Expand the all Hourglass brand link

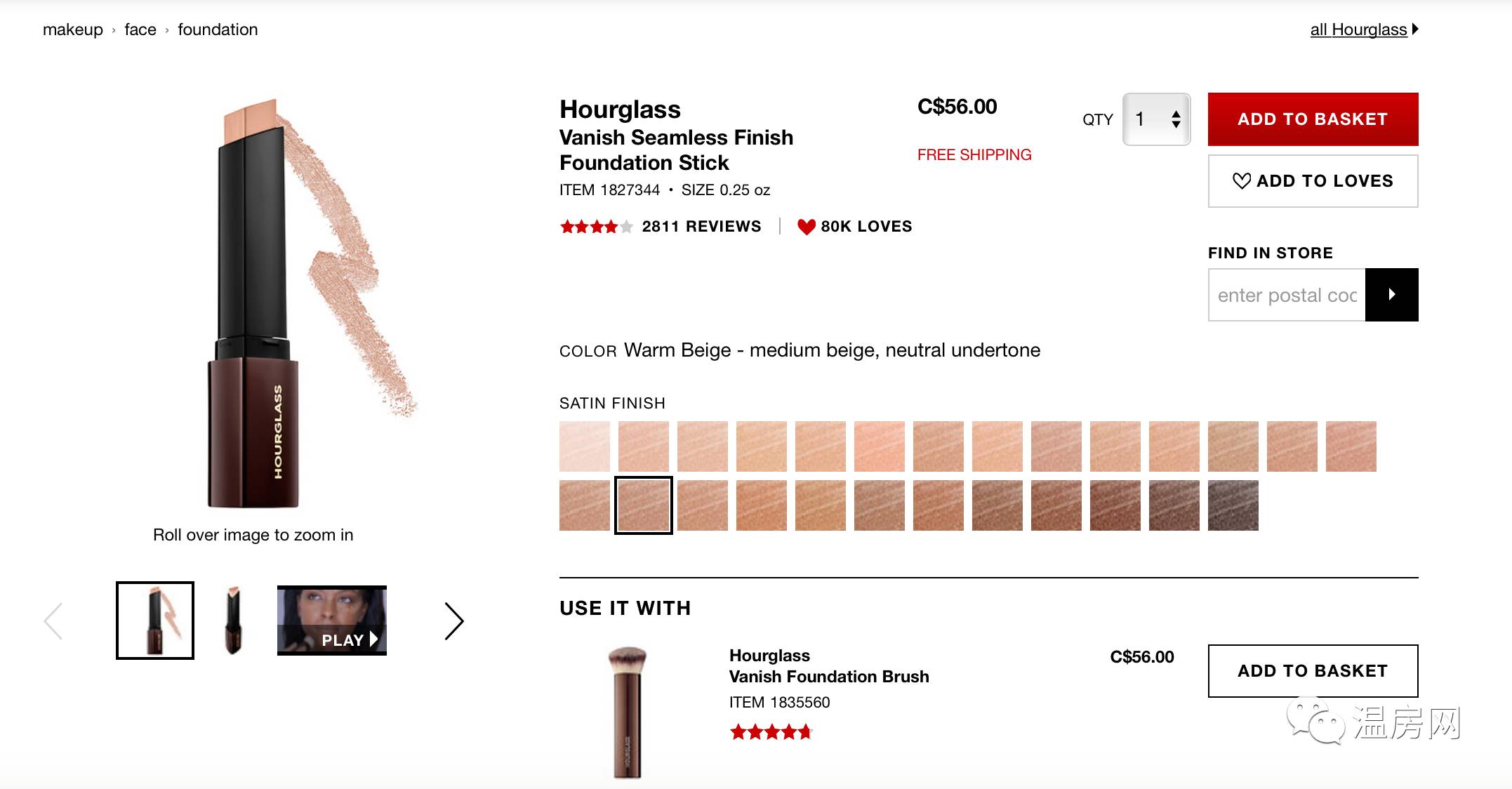(1363, 29)
